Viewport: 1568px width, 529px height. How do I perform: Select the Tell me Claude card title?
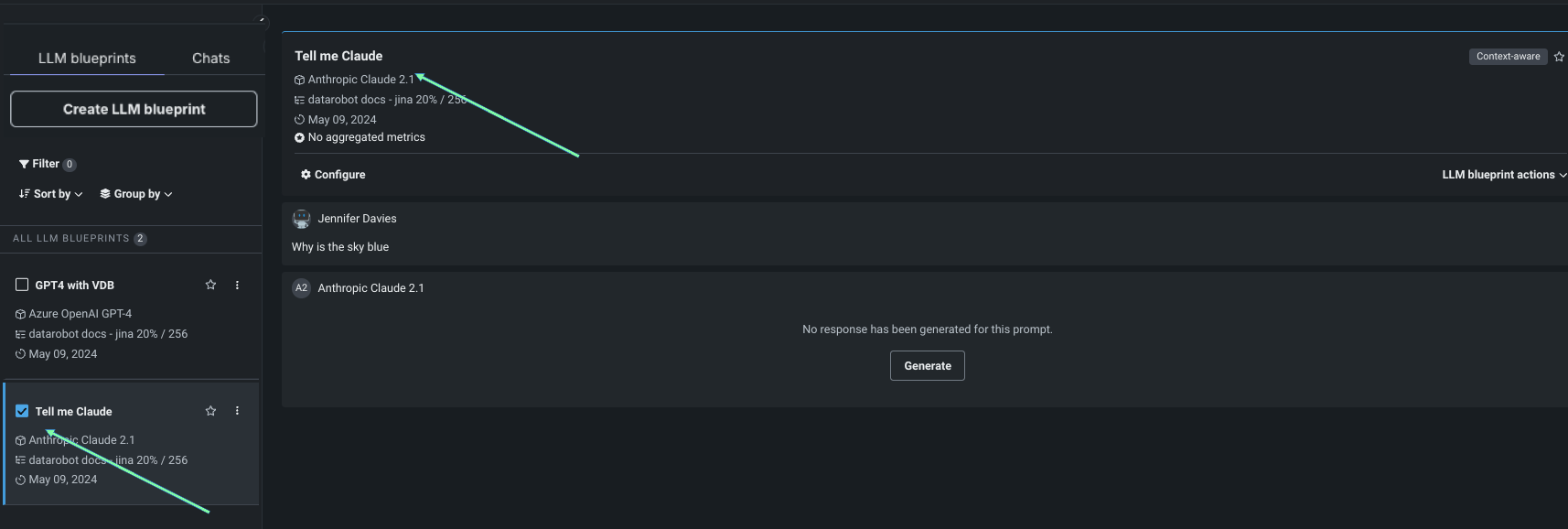point(74,412)
